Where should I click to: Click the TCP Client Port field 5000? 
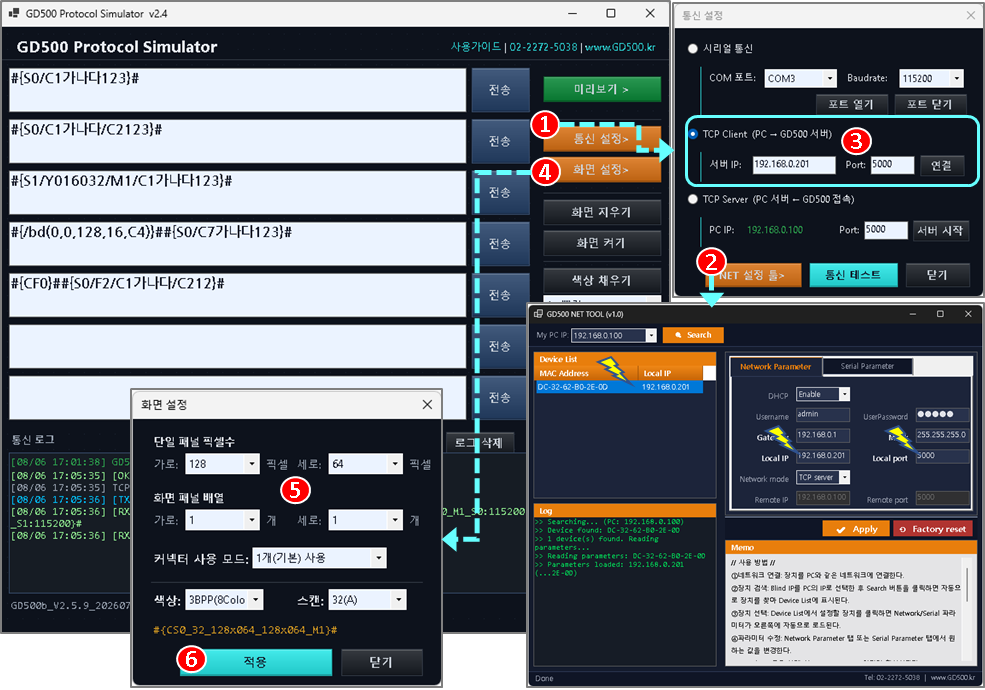892,165
